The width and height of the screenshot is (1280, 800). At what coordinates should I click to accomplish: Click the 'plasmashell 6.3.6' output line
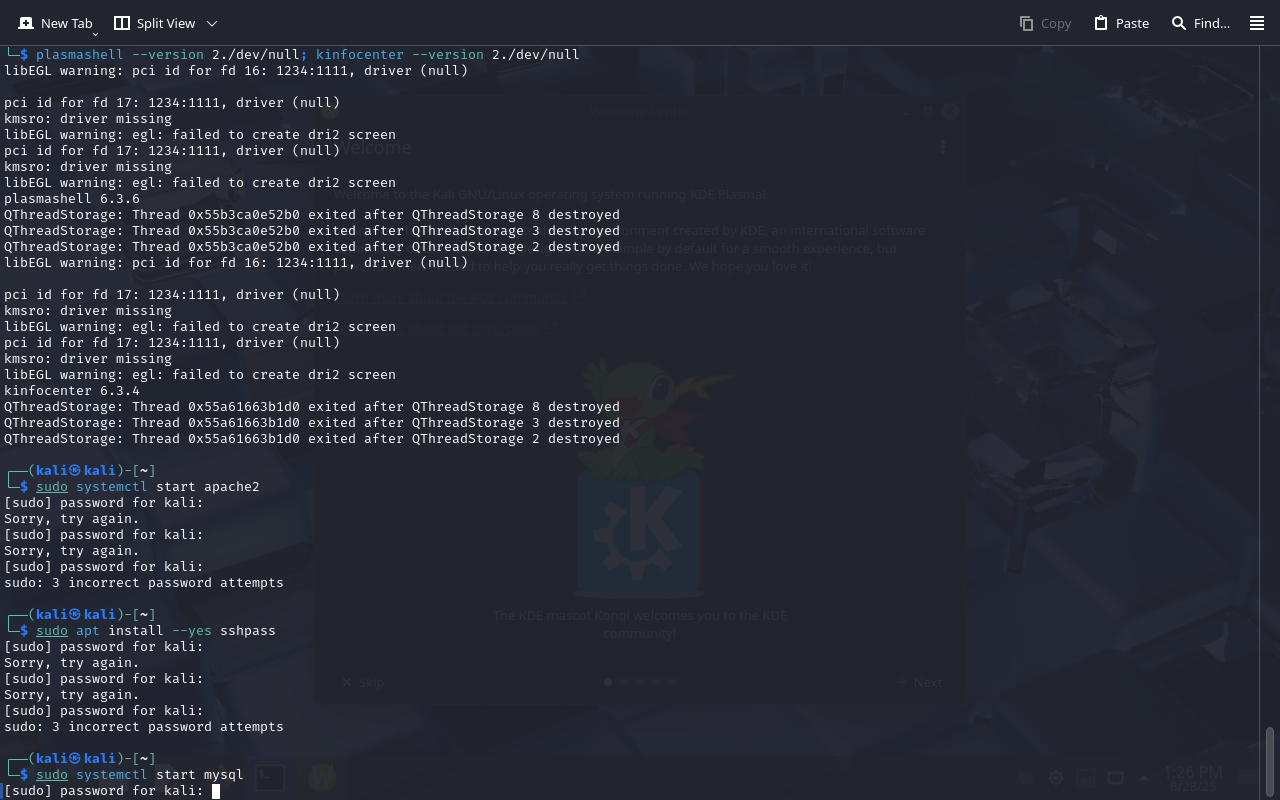(x=72, y=199)
